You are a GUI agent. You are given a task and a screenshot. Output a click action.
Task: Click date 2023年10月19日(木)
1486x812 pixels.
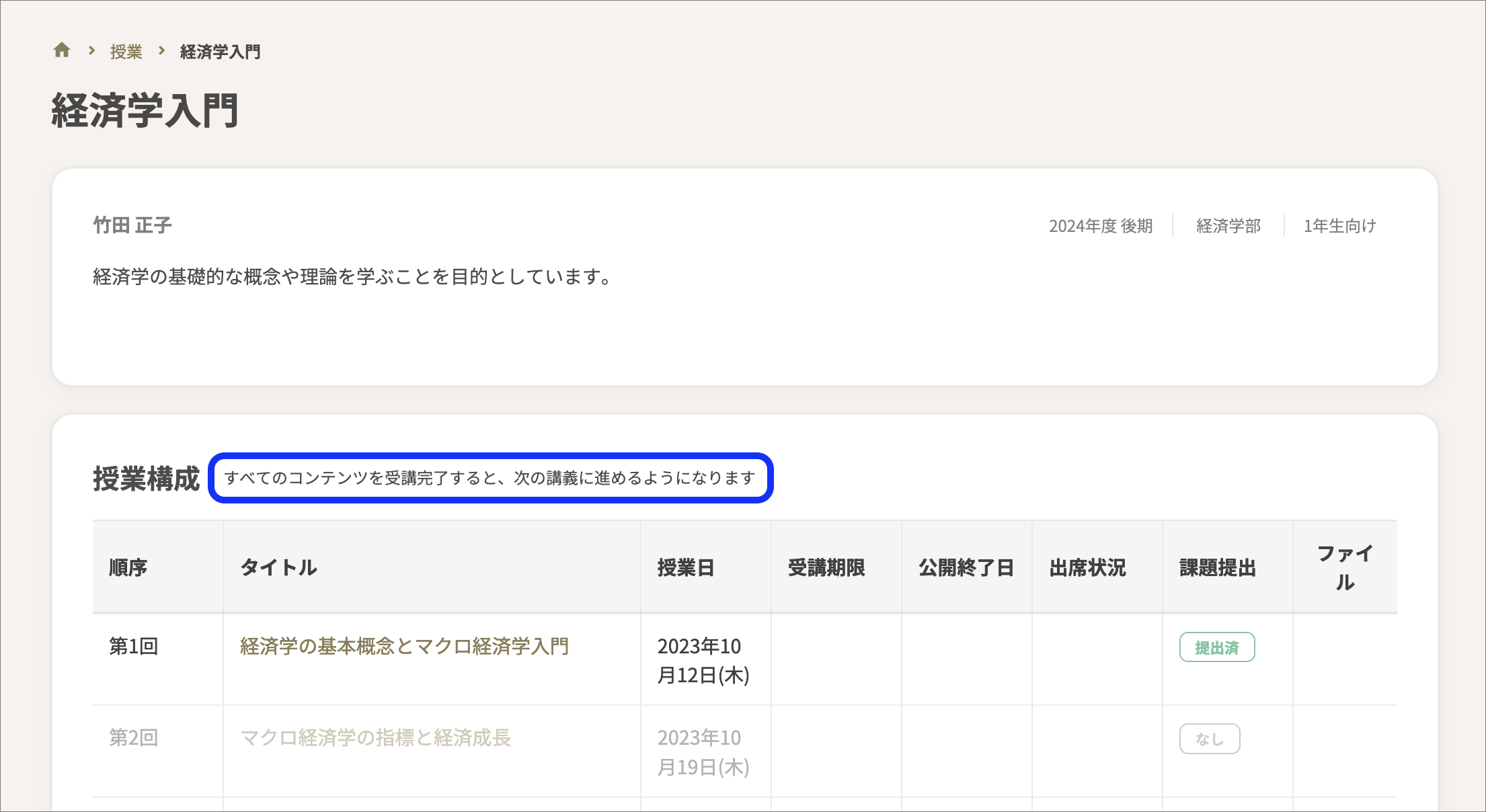(703, 752)
